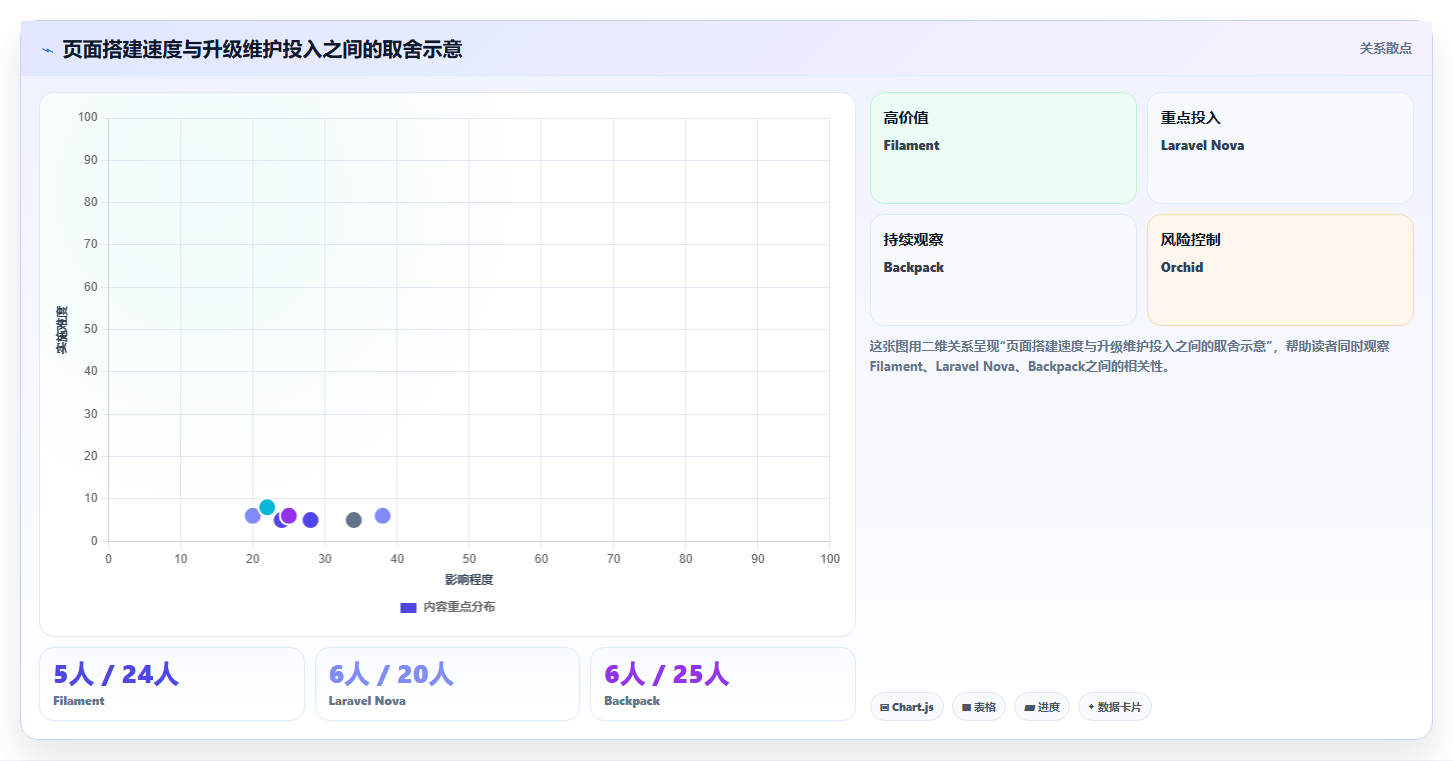Click the y-axis tick label 100

coord(88,118)
